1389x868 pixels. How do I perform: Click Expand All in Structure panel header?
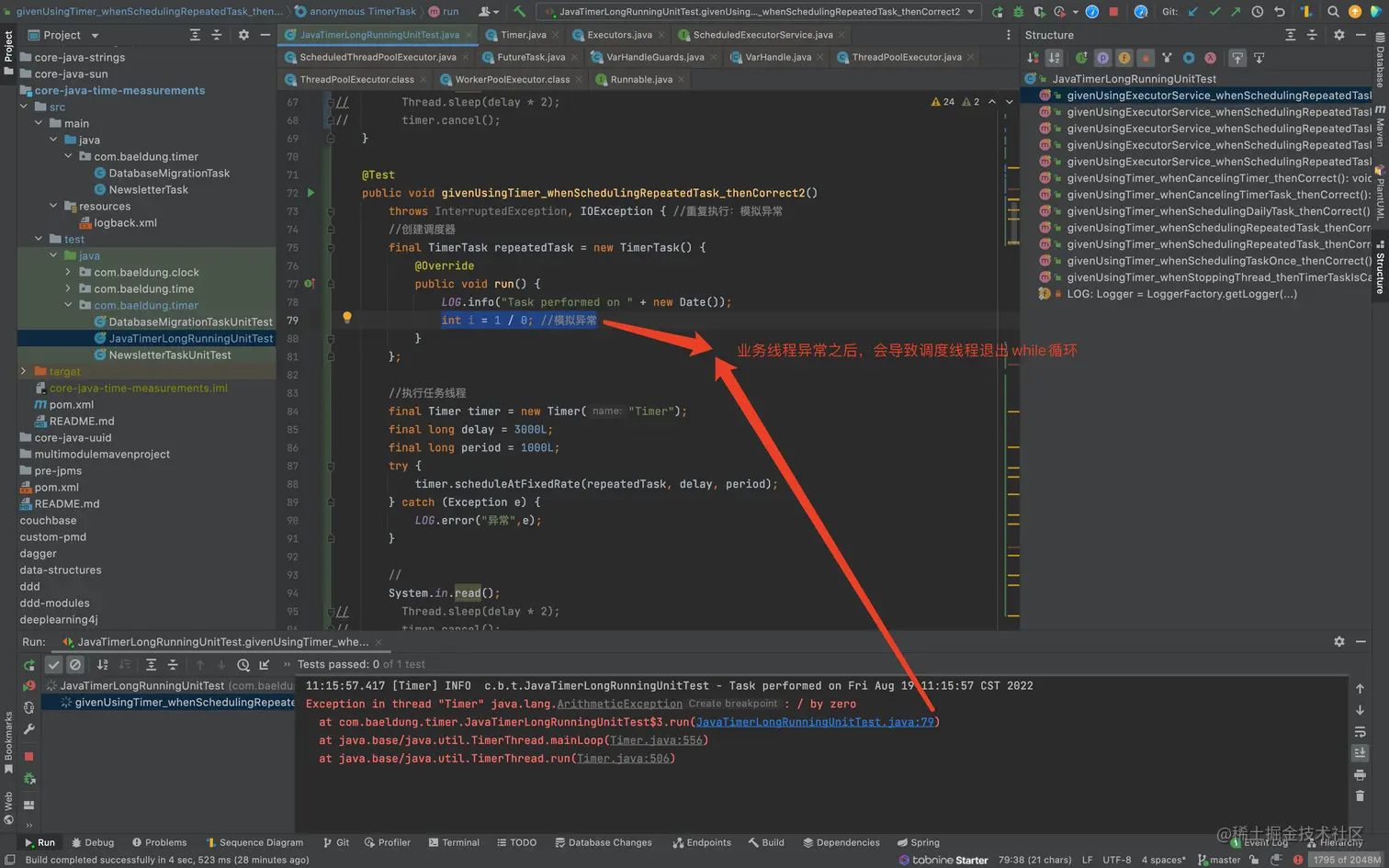(x=1290, y=35)
